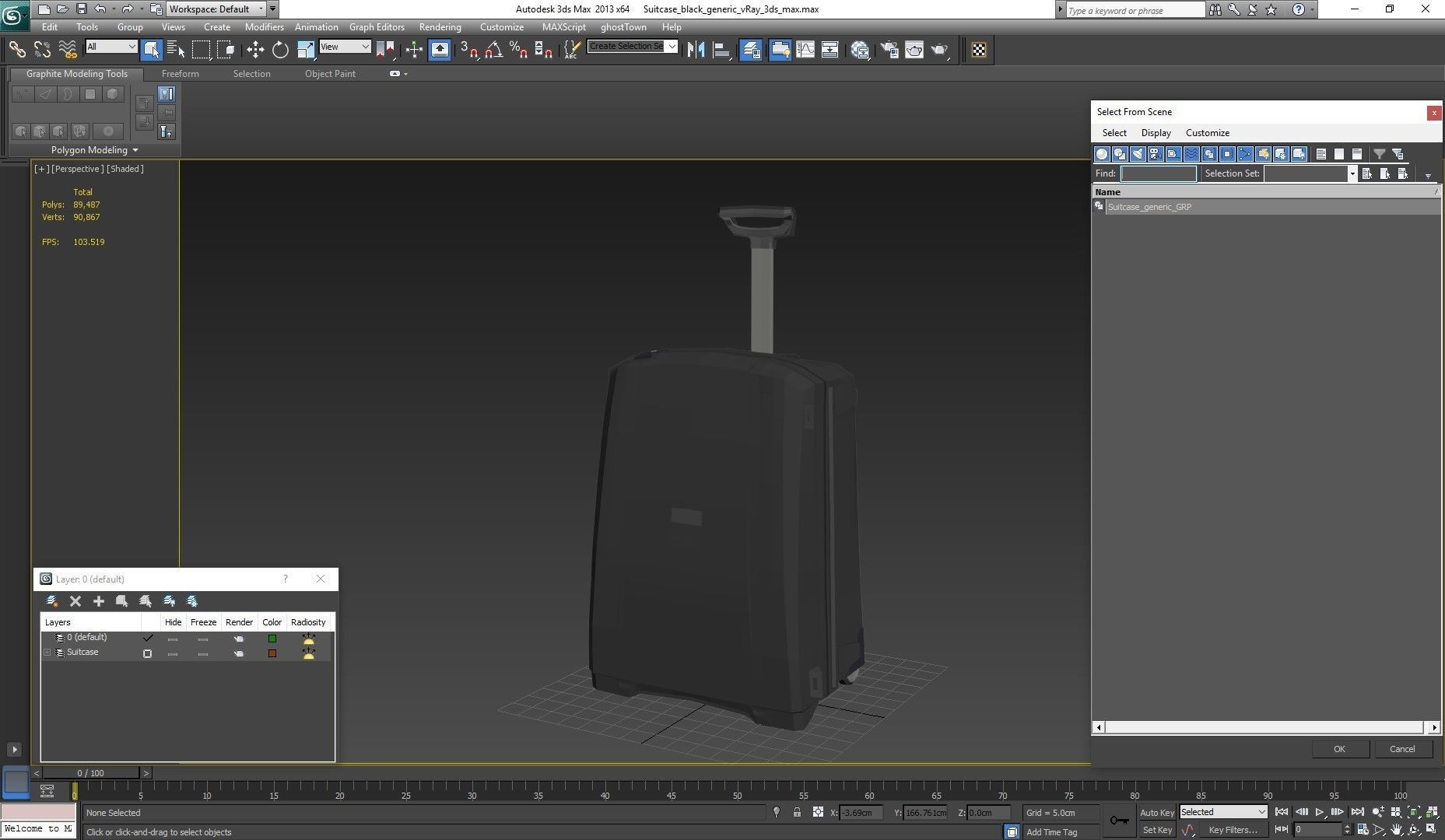The height and width of the screenshot is (840, 1445).
Task: Click the Set Key button
Action: (1157, 830)
